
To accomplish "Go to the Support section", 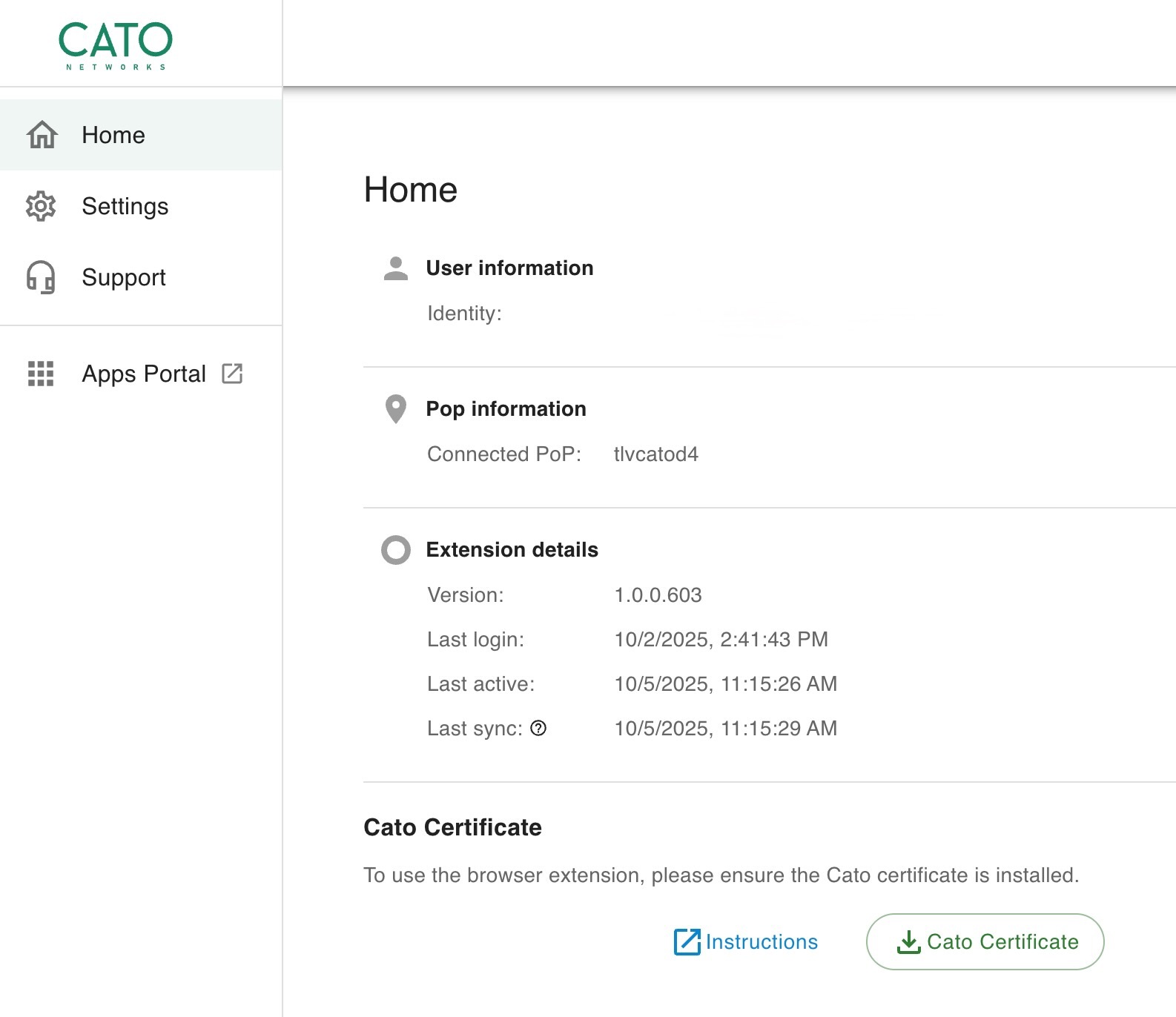I will [x=124, y=277].
